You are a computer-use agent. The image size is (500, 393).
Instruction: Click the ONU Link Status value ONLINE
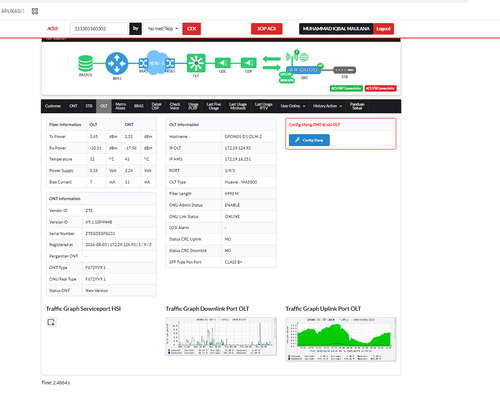(232, 216)
